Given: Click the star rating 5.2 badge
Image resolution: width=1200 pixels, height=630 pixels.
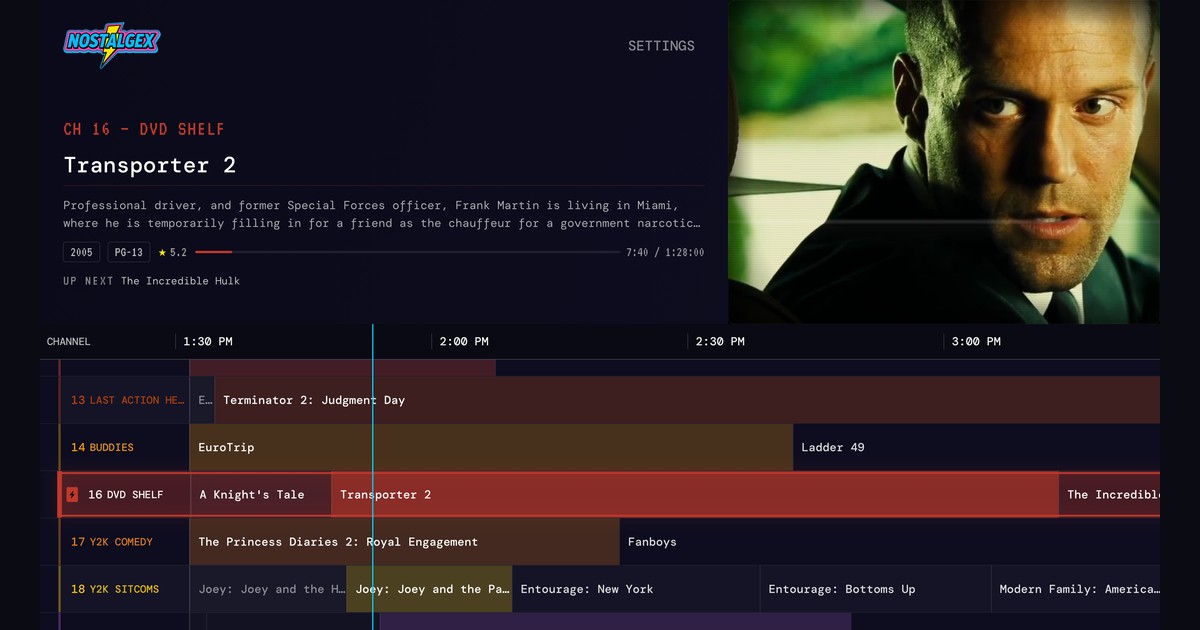Looking at the screenshot, I should click(172, 253).
